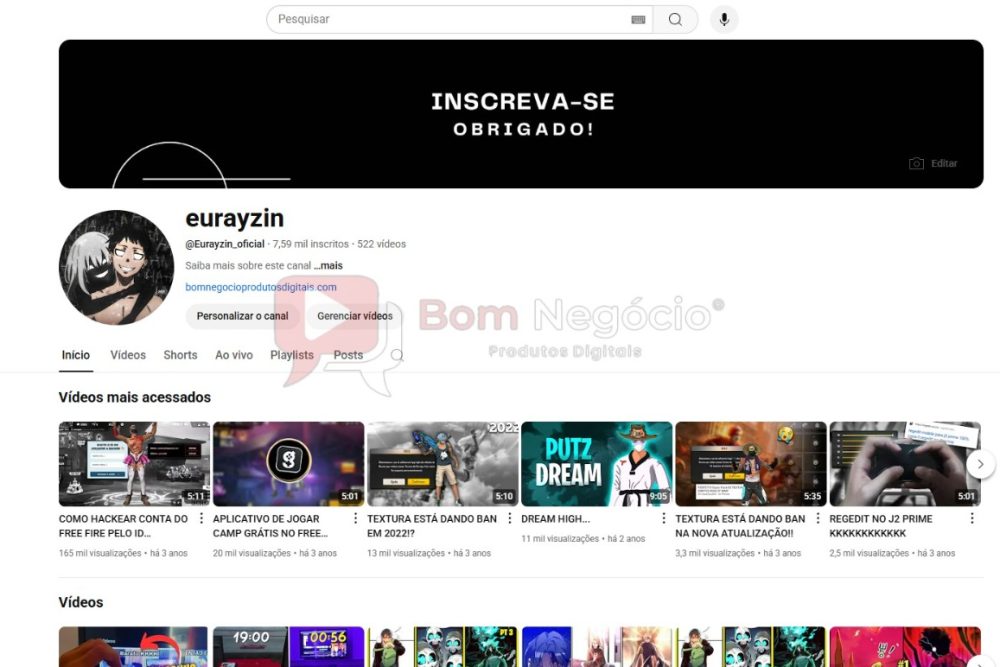The image size is (1000, 667).
Task: Open TEXTURA ESTÁ DANDO BAN EM 2022 title
Action: (432, 526)
